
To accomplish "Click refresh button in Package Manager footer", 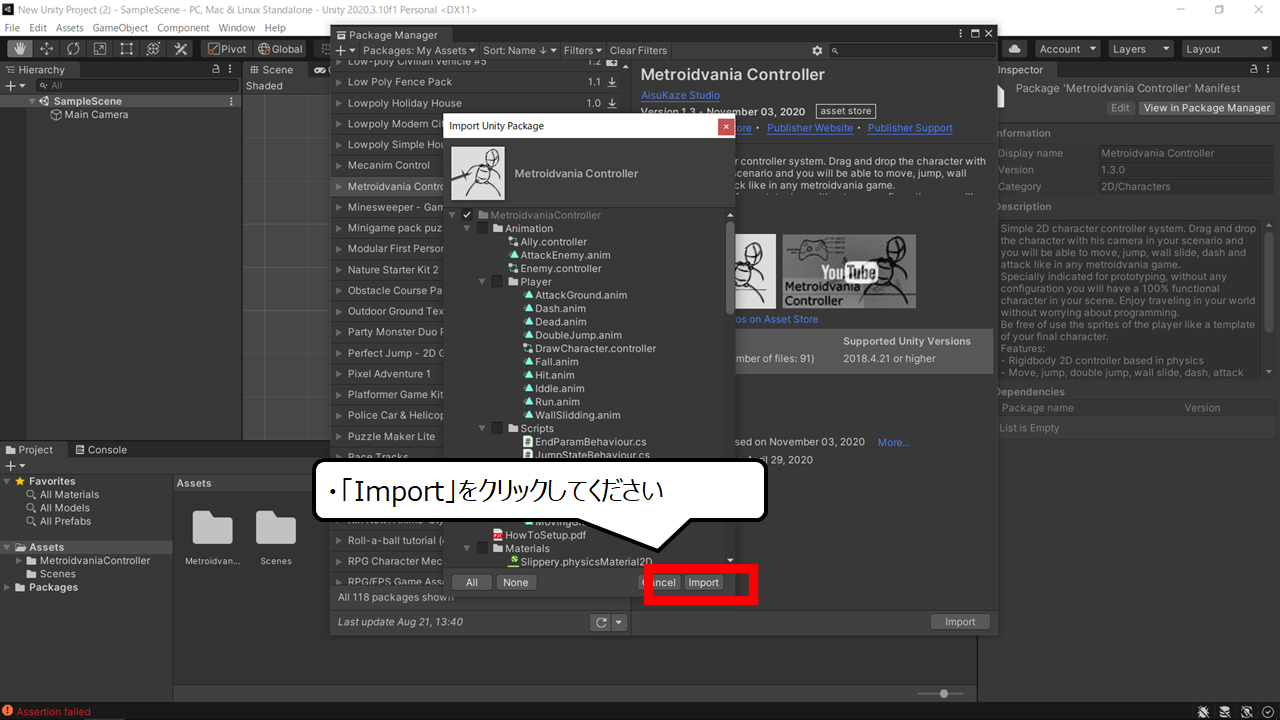I will [x=600, y=622].
